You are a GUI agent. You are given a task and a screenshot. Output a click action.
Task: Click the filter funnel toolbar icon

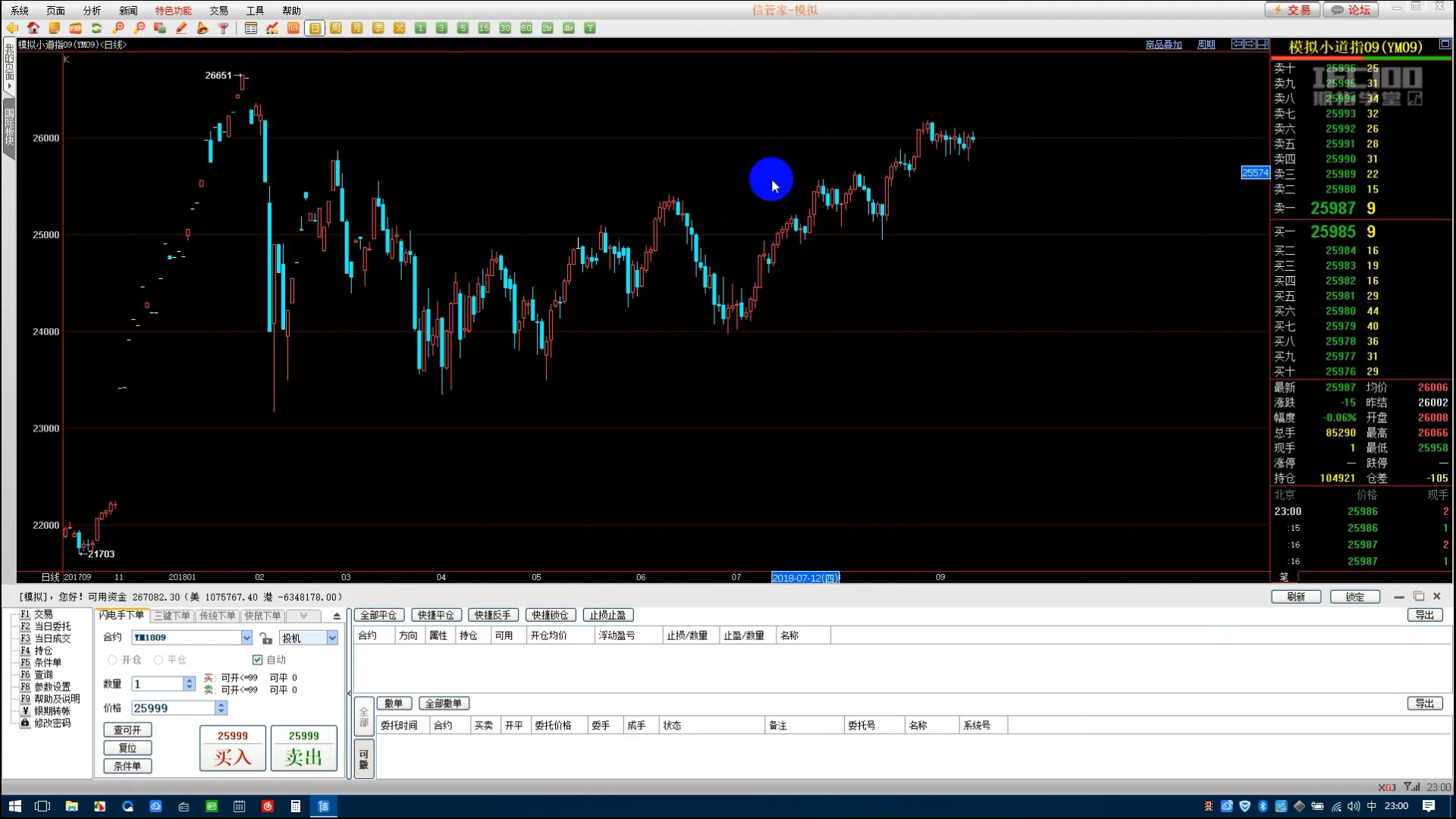[224, 28]
